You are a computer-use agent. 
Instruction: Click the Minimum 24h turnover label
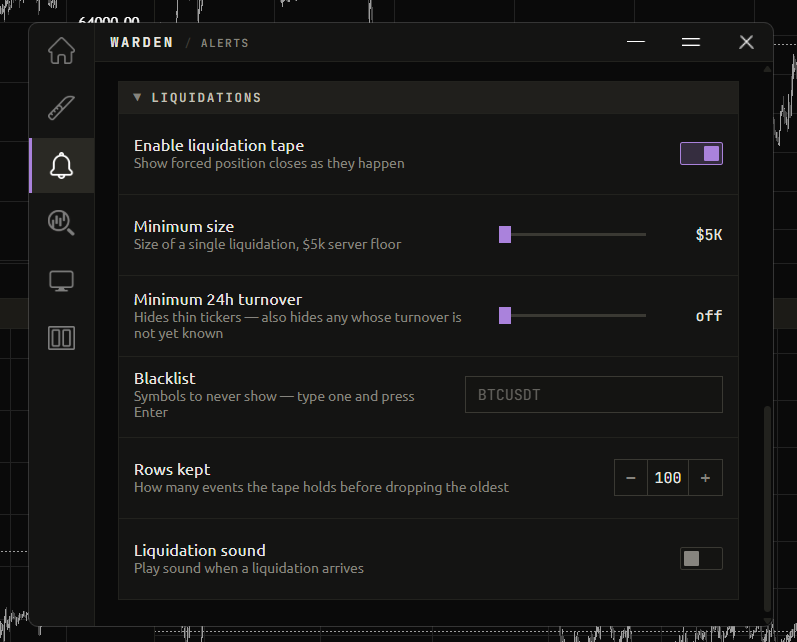pyautogui.click(x=218, y=299)
